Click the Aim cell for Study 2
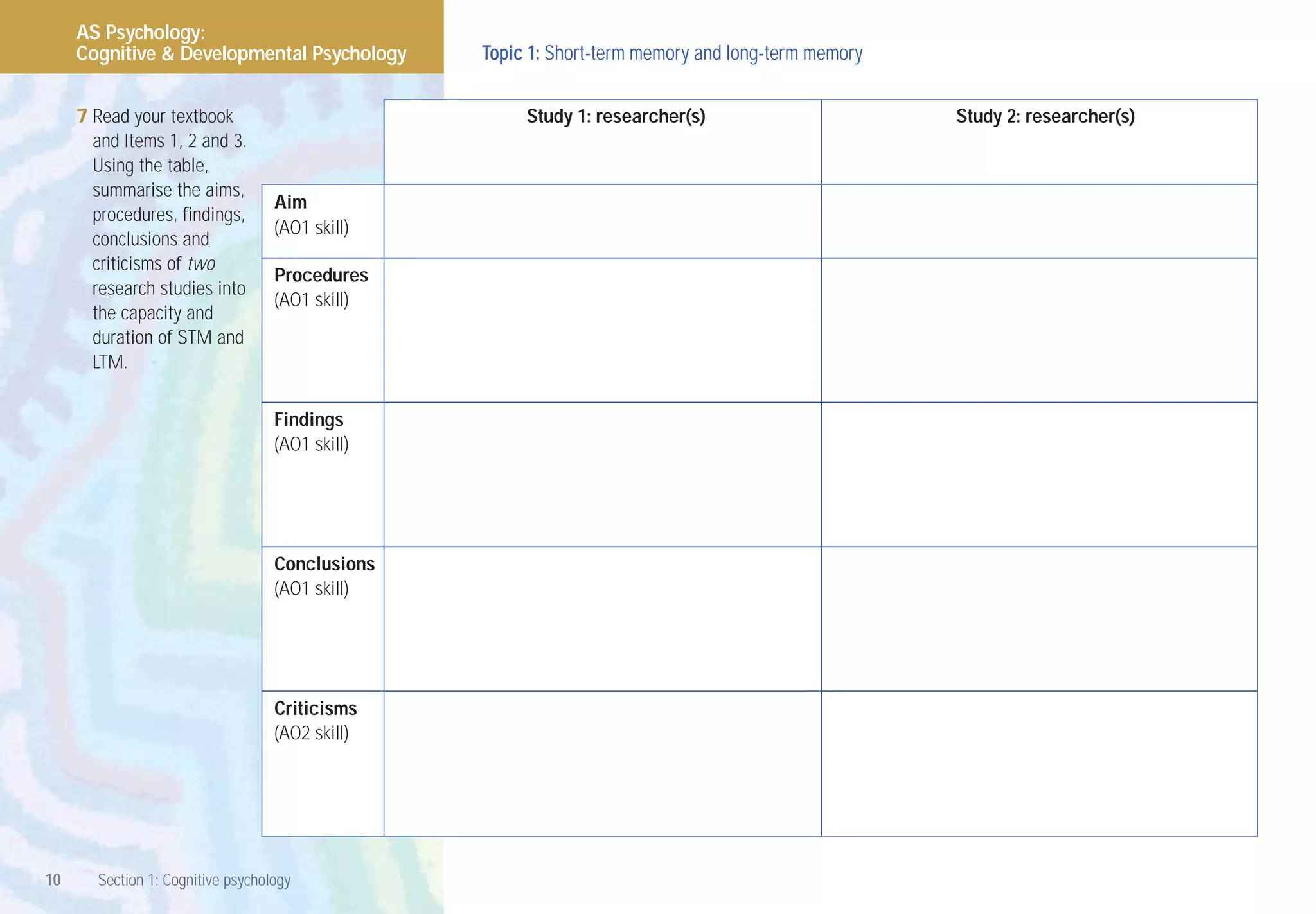Image resolution: width=1316 pixels, height=914 pixels. click(x=1039, y=221)
